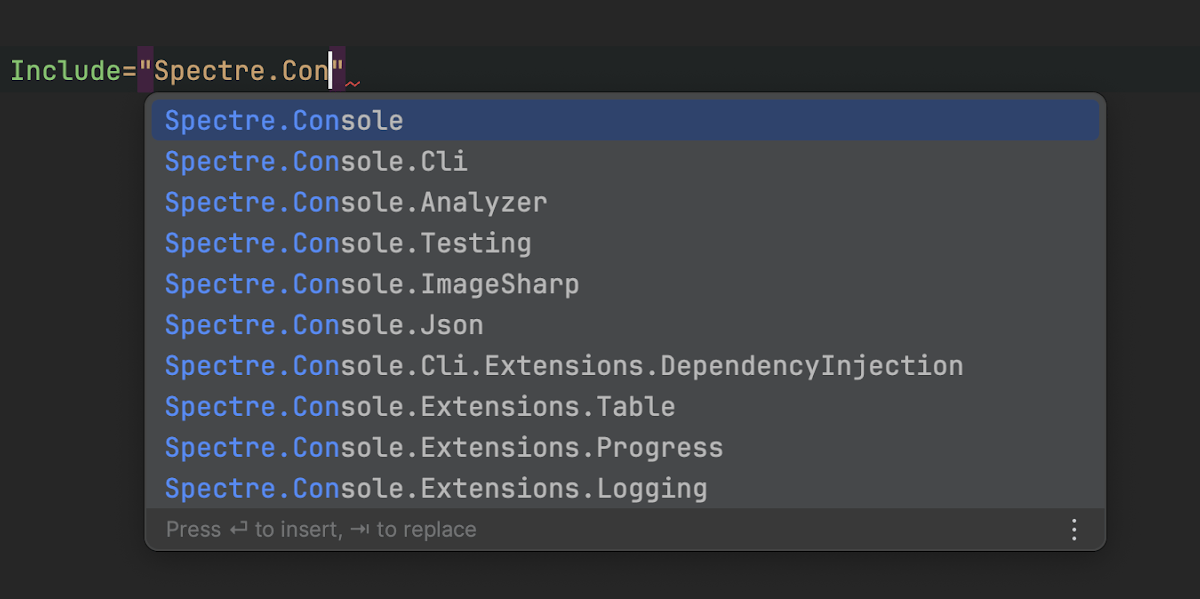
Task: Pick Spectre.Console.Extensions.Table from the list
Action: pos(420,408)
